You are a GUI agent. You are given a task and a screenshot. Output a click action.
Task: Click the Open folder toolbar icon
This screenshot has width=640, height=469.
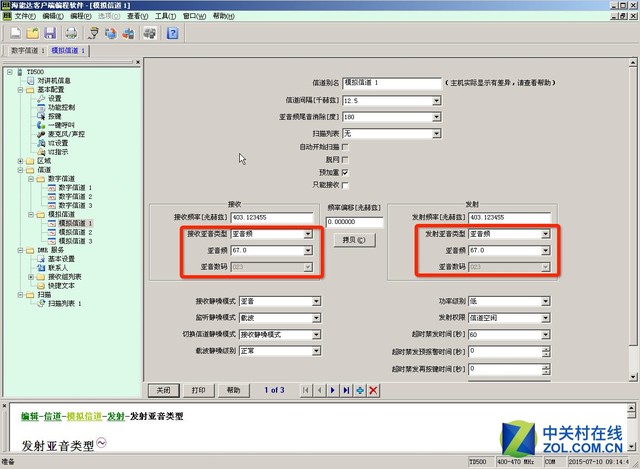(x=33, y=33)
